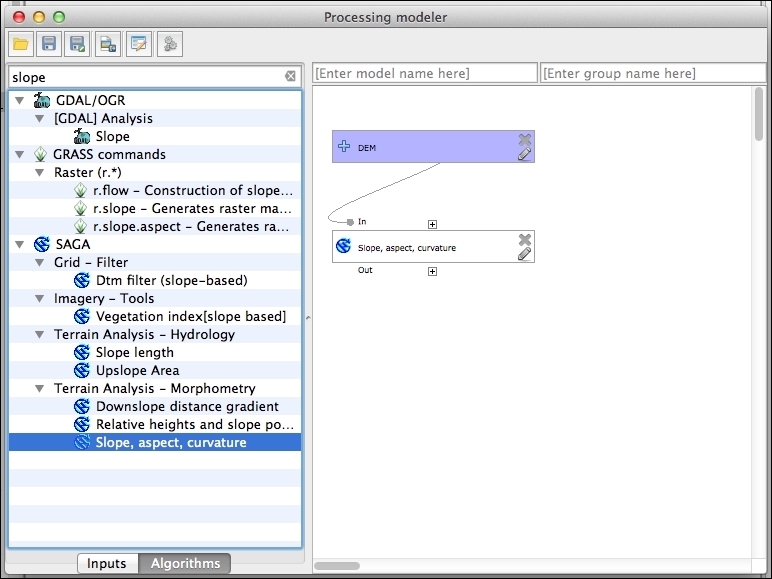Click the Edit model help icon
Viewport: 772px width, 579px height.
(x=138, y=43)
